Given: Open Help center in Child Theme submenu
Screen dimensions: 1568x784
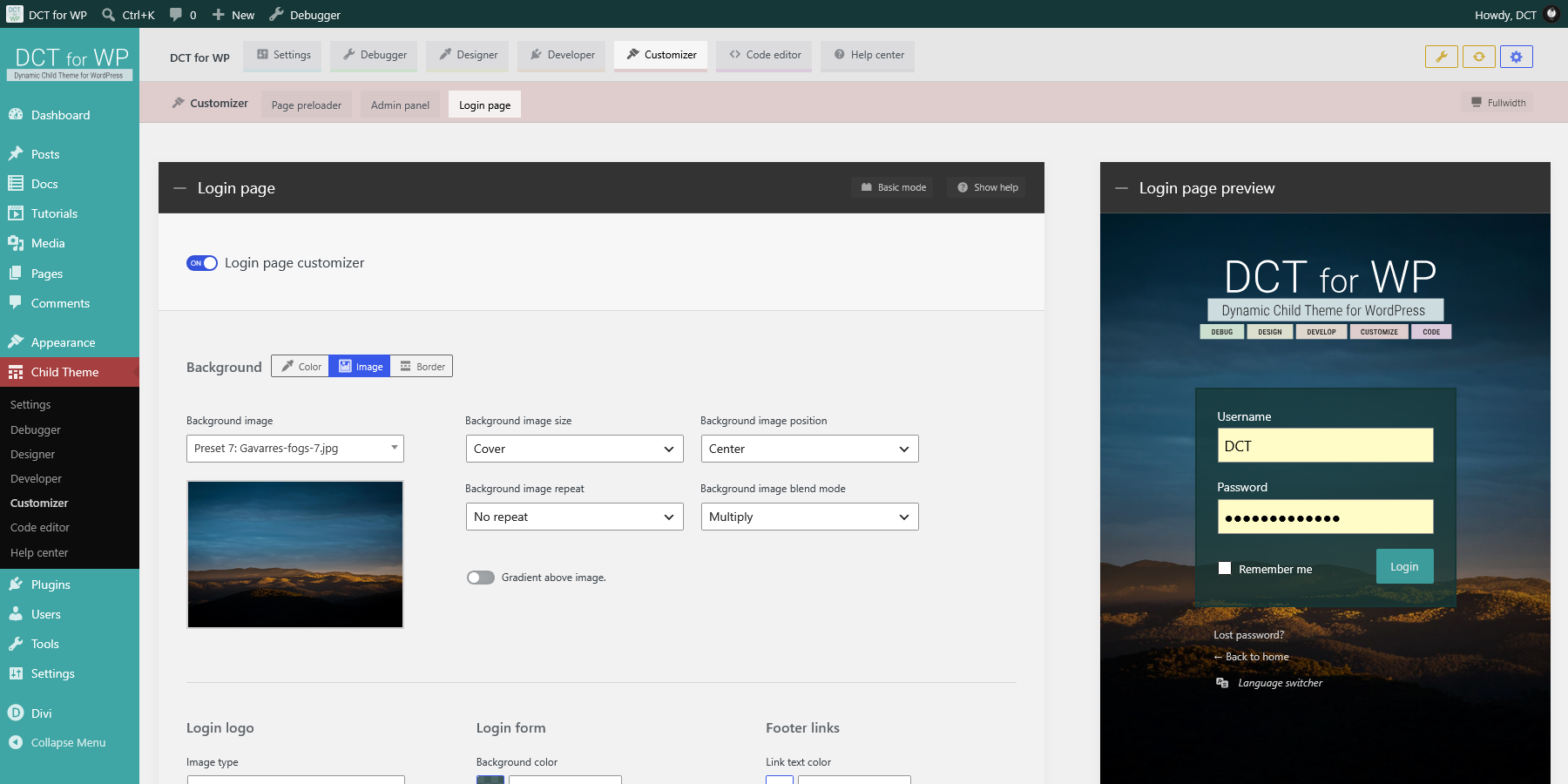Looking at the screenshot, I should tap(39, 553).
